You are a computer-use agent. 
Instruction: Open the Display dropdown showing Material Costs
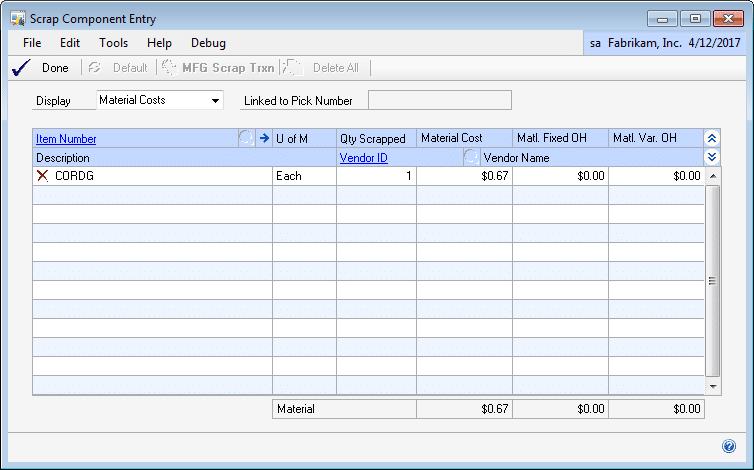[216, 100]
